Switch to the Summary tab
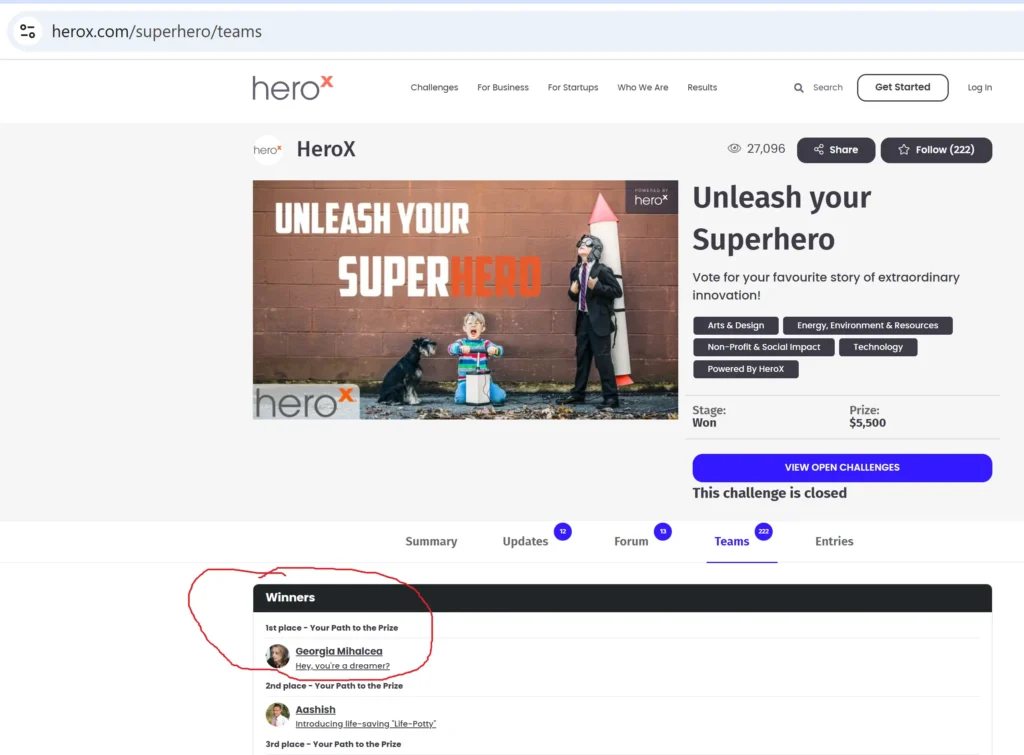Image resolution: width=1024 pixels, height=755 pixels. [x=431, y=541]
